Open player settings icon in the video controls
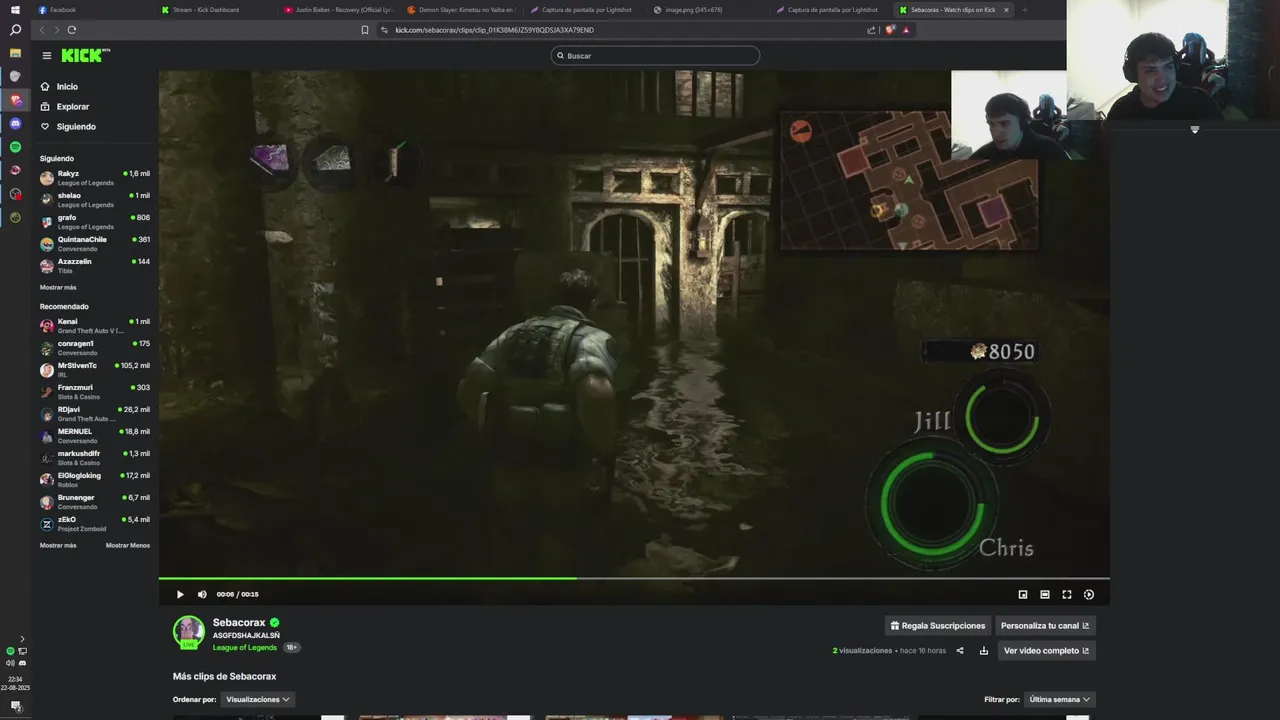This screenshot has height=720, width=1280. 1089,594
